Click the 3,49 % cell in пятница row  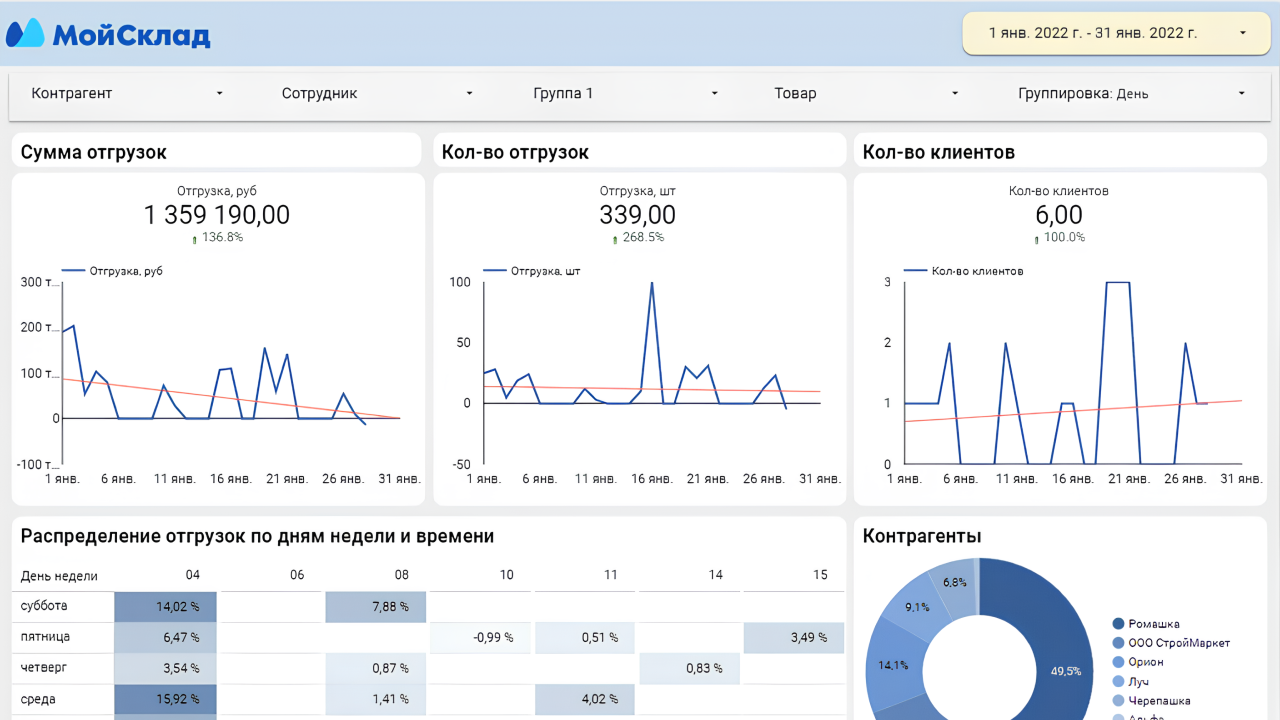tap(794, 638)
